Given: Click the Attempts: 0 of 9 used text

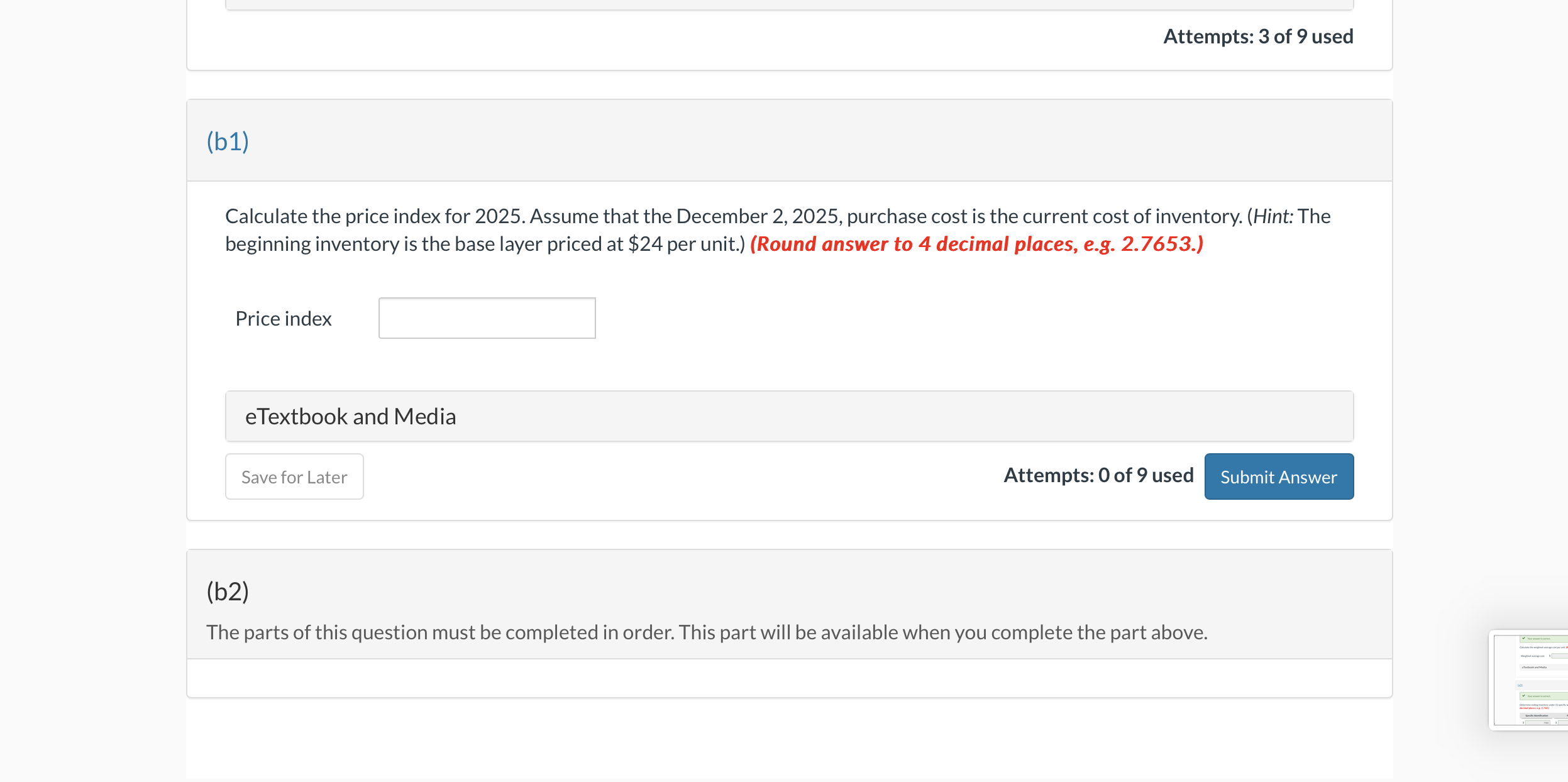Looking at the screenshot, I should 1099,475.
